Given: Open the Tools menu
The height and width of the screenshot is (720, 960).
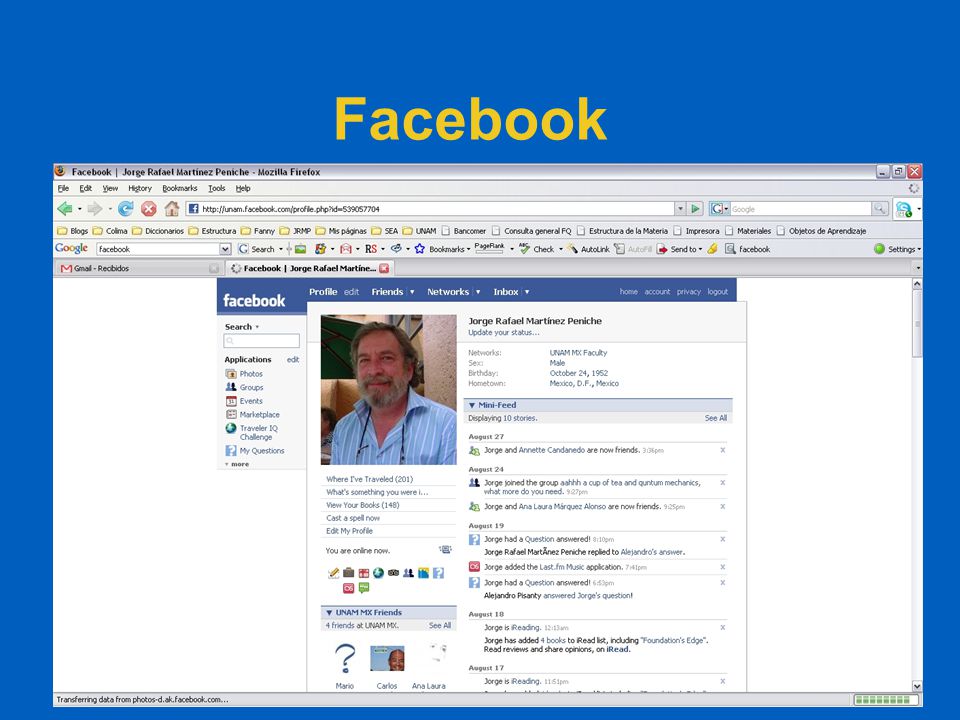Looking at the screenshot, I should [x=216, y=188].
